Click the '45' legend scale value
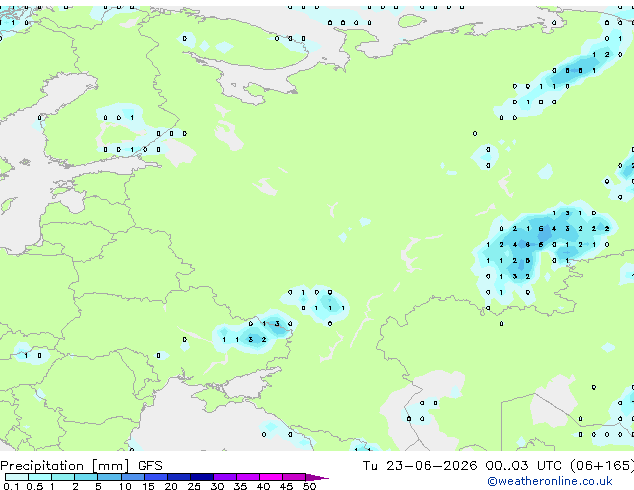This screenshot has height=490, width=634. click(286, 486)
